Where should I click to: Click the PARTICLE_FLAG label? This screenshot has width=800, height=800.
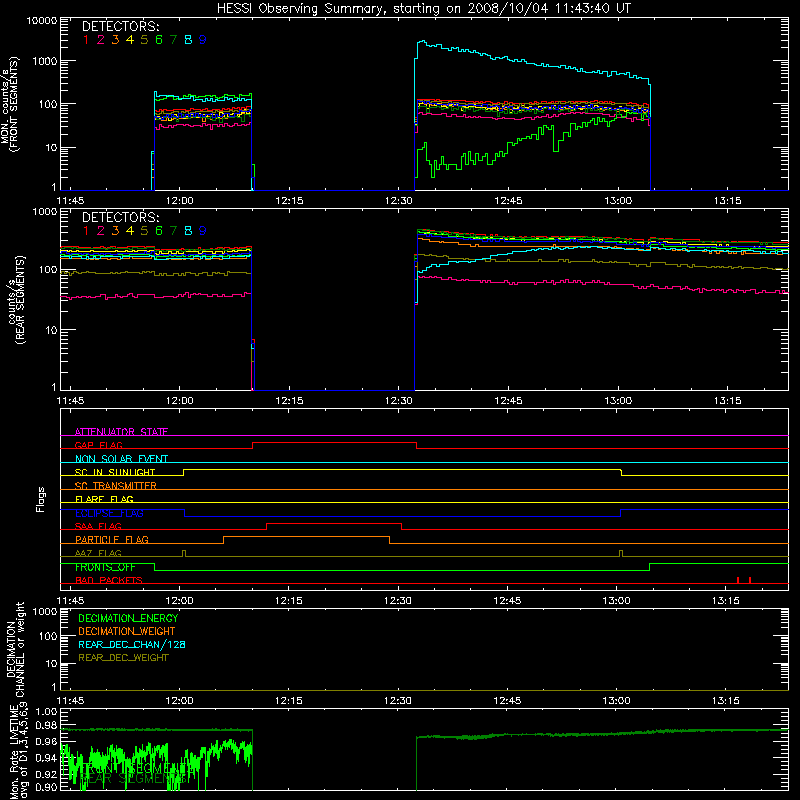pyautogui.click(x=112, y=539)
